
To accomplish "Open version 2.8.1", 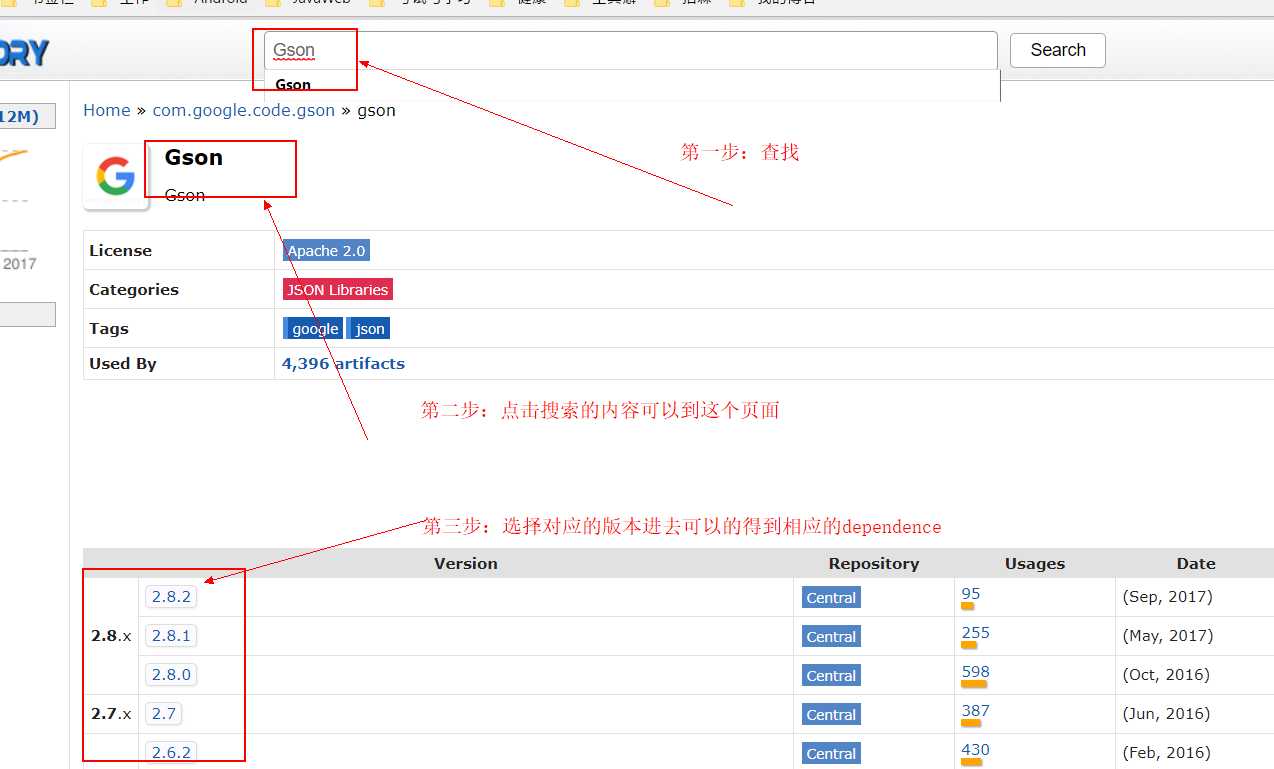I will point(171,636).
